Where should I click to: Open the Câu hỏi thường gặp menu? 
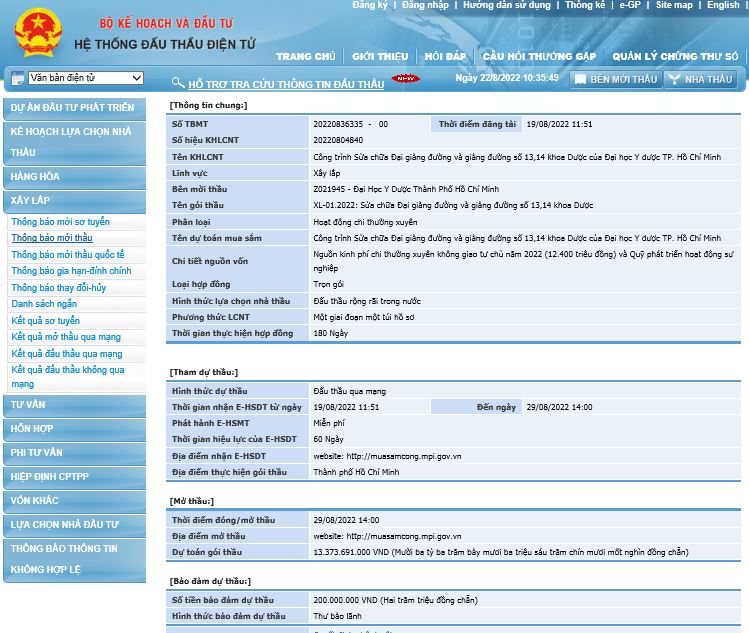coord(539,57)
